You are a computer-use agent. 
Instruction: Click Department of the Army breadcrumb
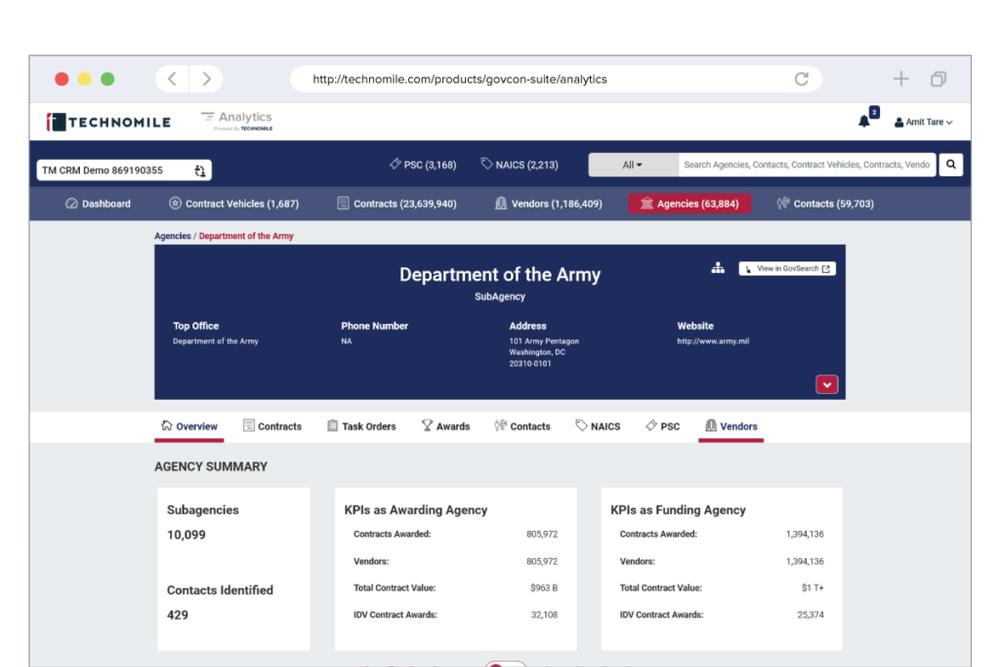[246, 236]
